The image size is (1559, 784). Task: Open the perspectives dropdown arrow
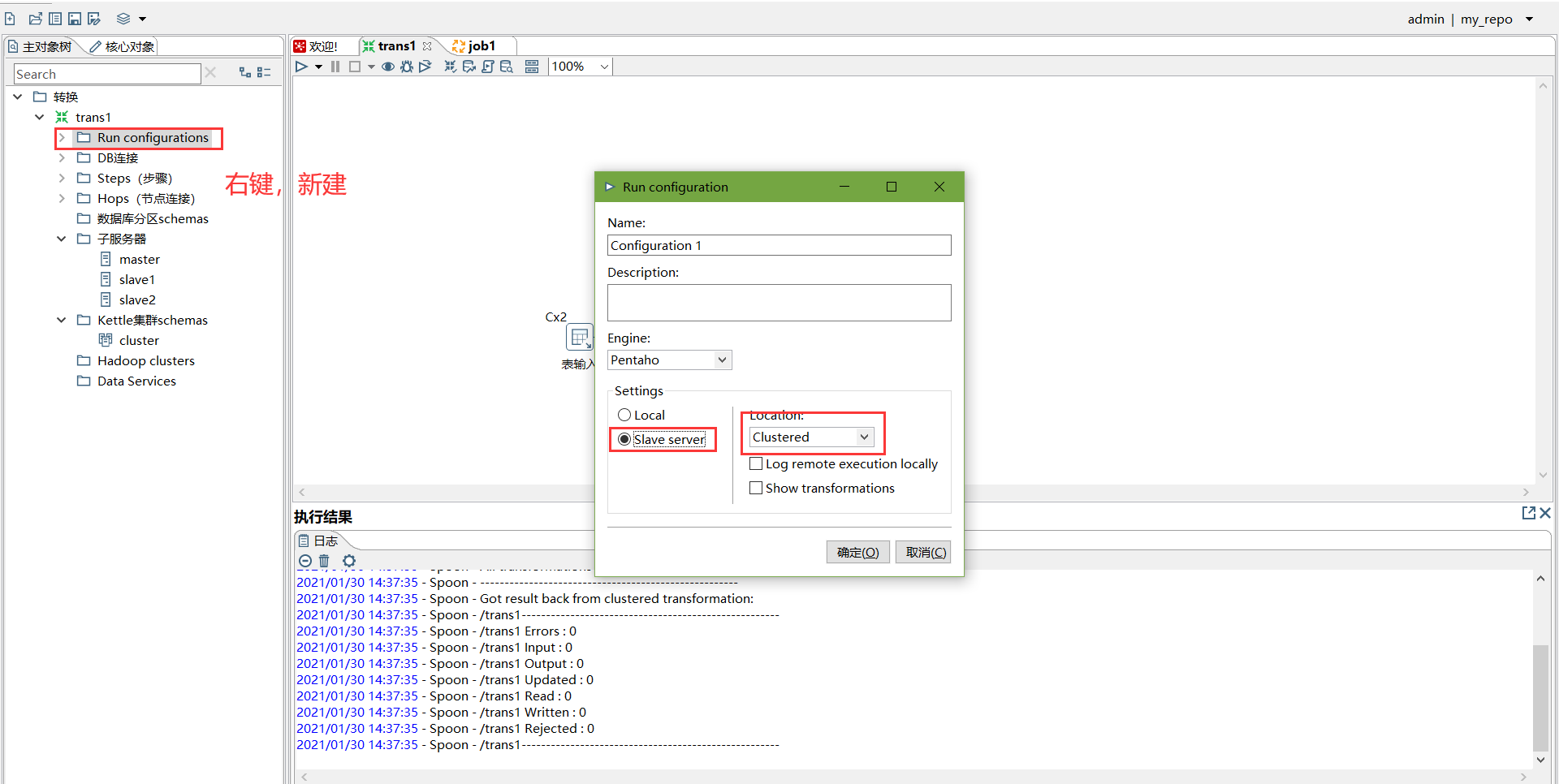[142, 19]
